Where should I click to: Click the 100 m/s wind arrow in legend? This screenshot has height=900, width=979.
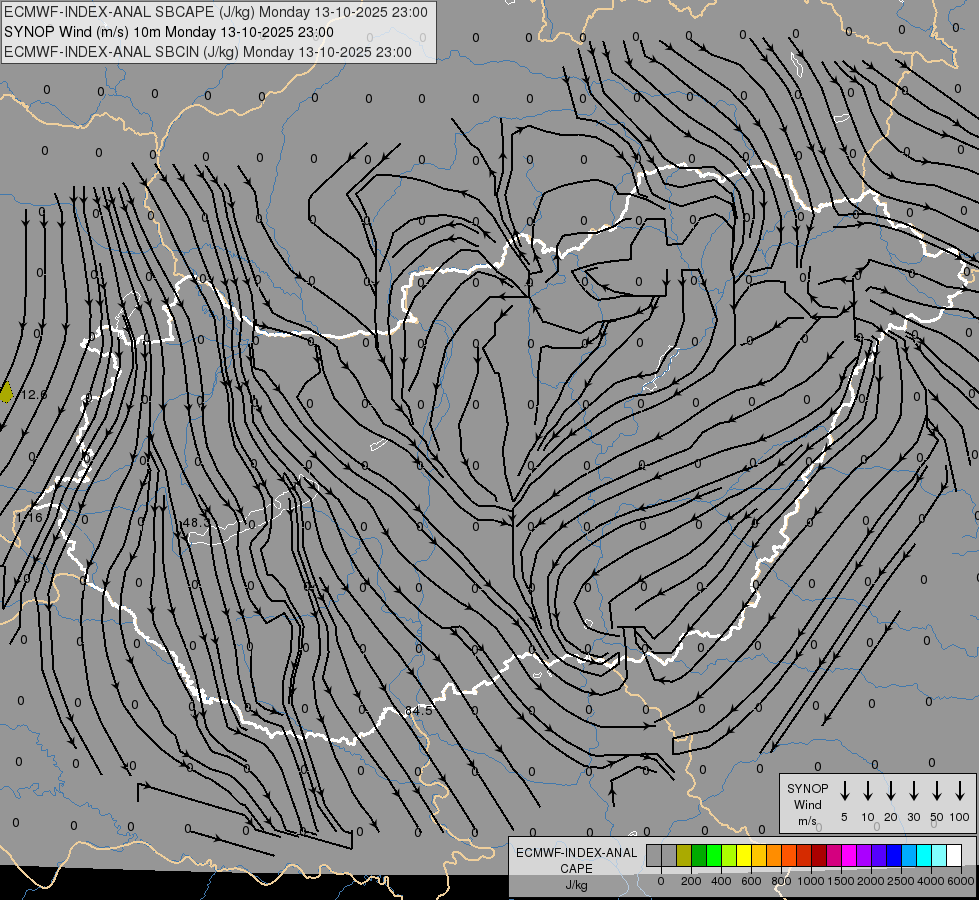[x=960, y=791]
